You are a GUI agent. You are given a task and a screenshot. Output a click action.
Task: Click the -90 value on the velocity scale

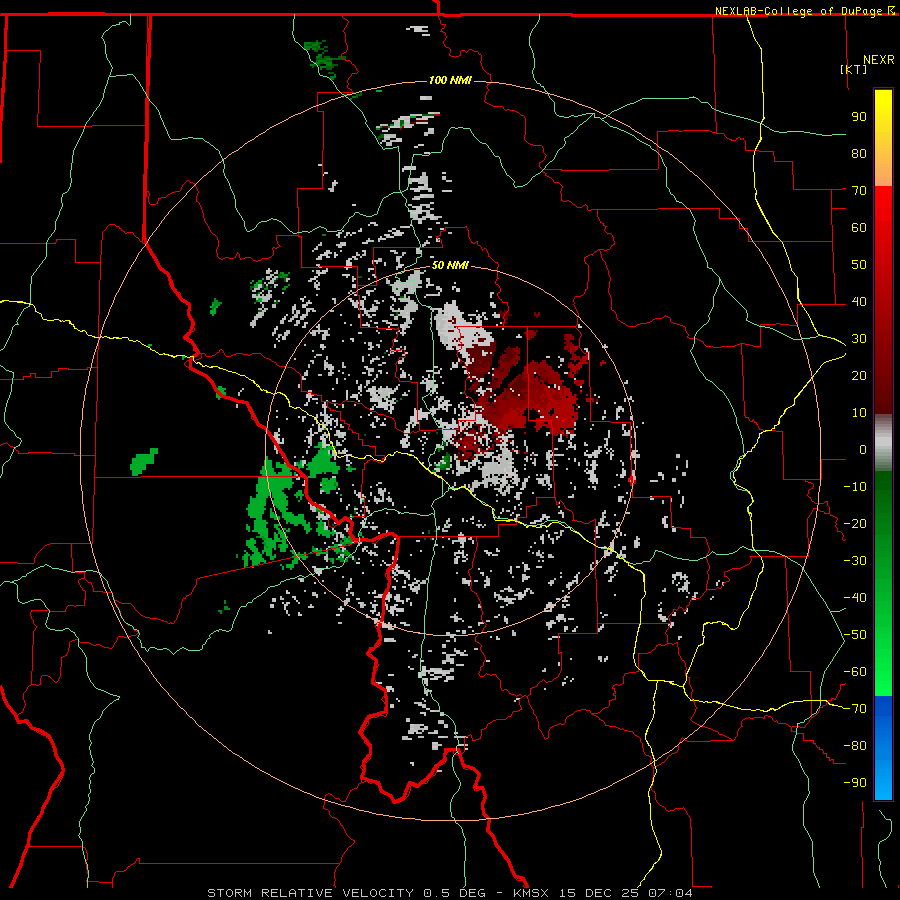click(855, 783)
